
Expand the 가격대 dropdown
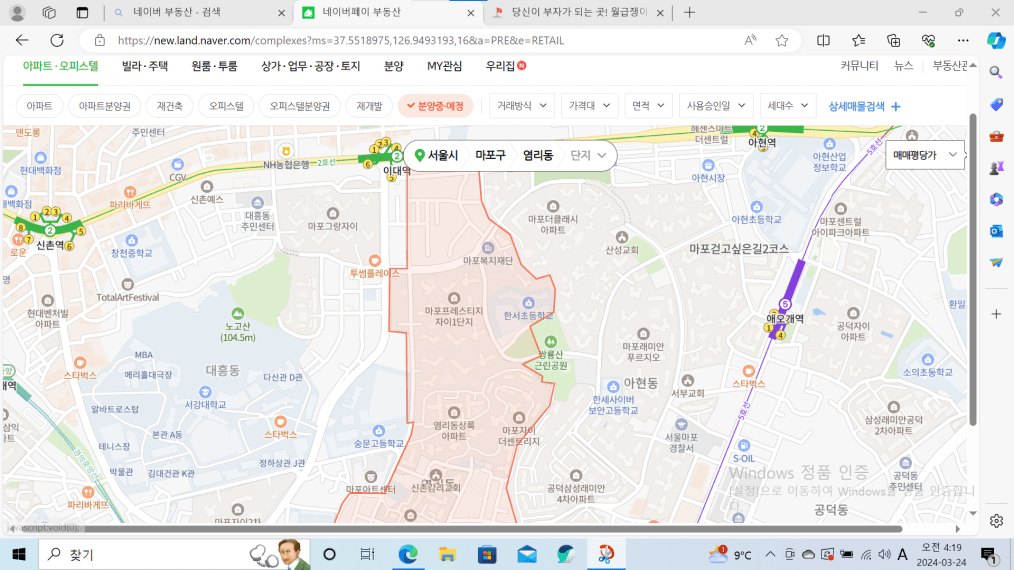589,106
